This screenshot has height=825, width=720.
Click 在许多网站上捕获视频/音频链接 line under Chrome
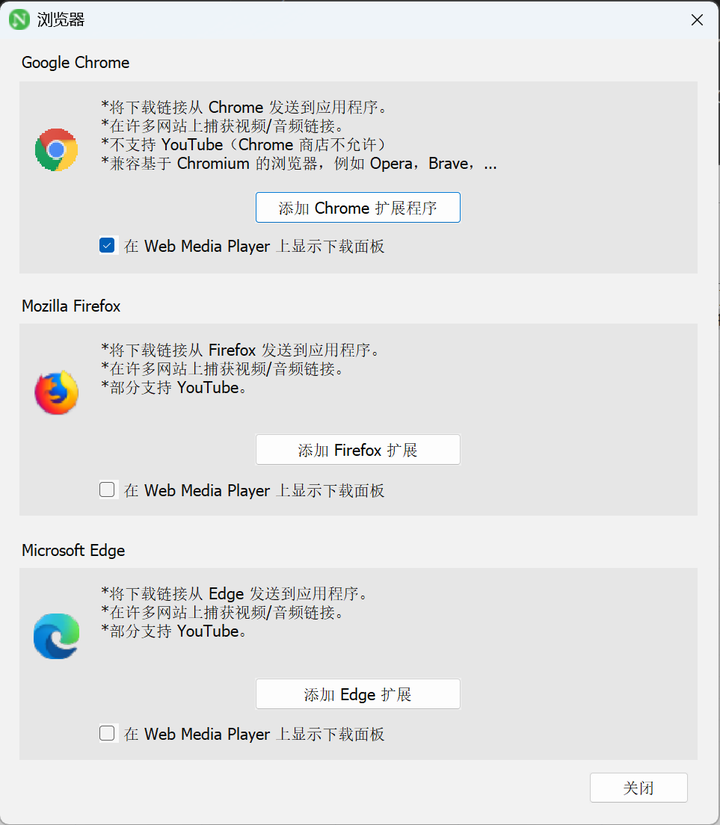point(222,126)
